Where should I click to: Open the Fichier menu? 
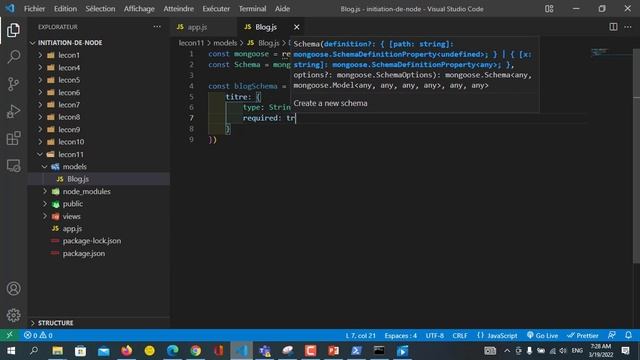pos(34,9)
